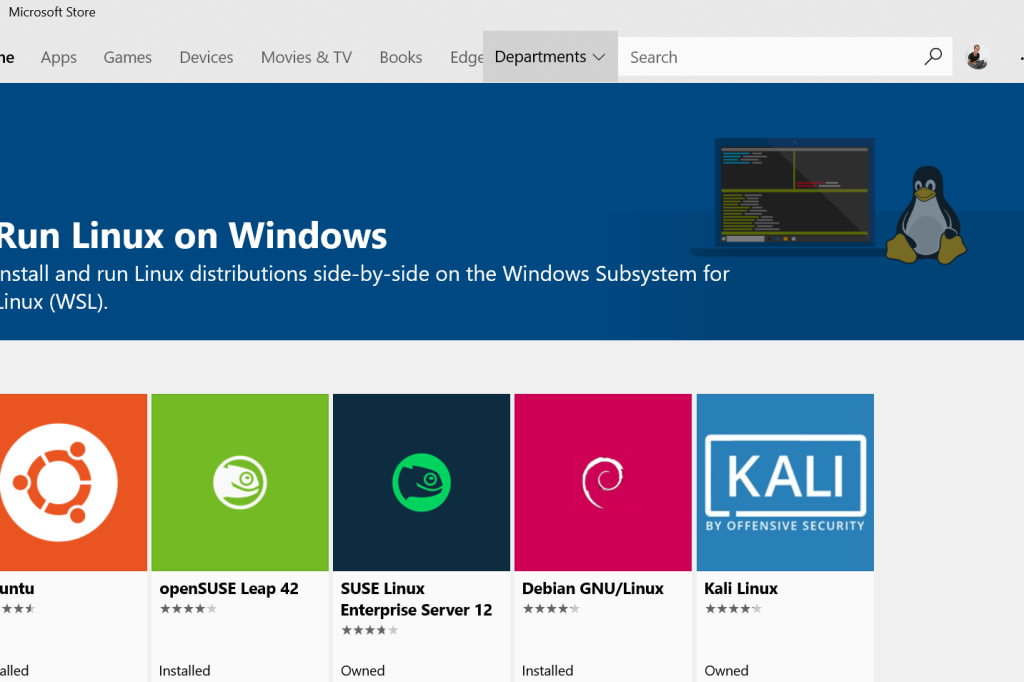
Task: Click the search magnifier icon
Action: click(x=933, y=57)
